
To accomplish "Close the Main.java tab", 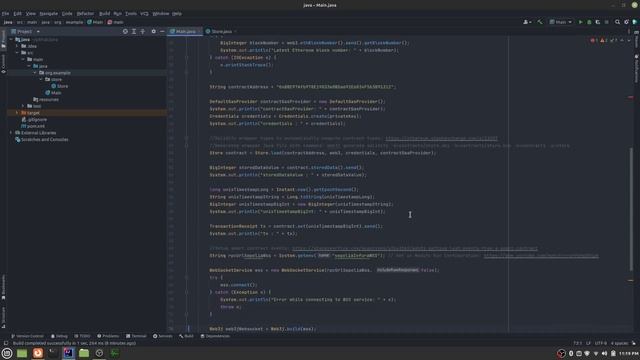I will (199, 31).
